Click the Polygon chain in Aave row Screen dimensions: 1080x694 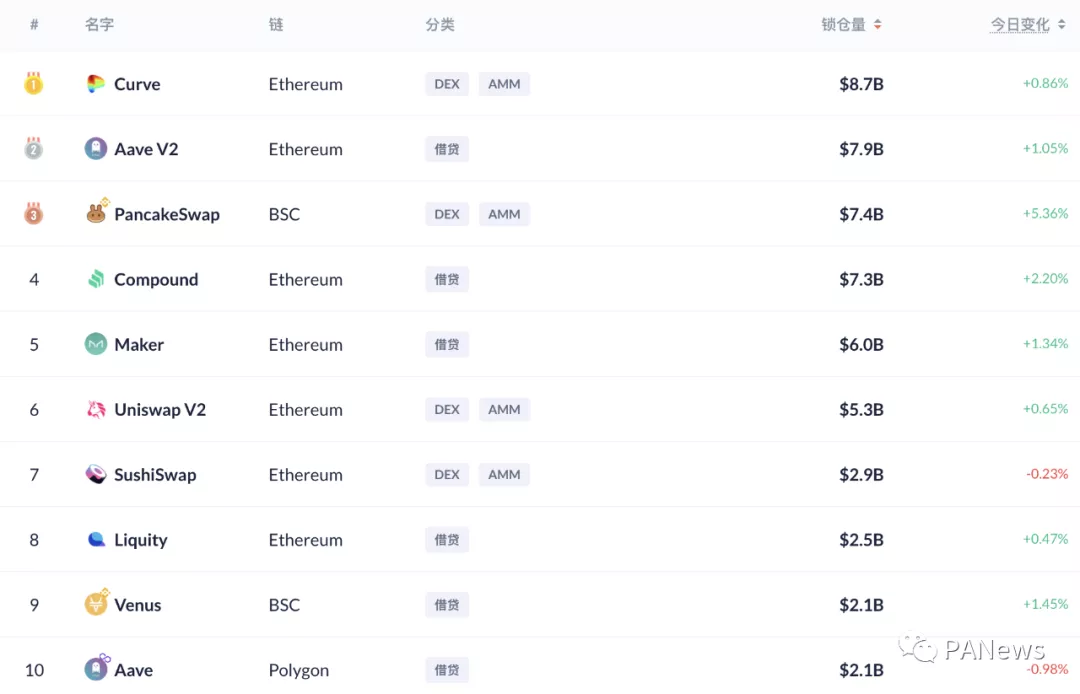(x=298, y=670)
